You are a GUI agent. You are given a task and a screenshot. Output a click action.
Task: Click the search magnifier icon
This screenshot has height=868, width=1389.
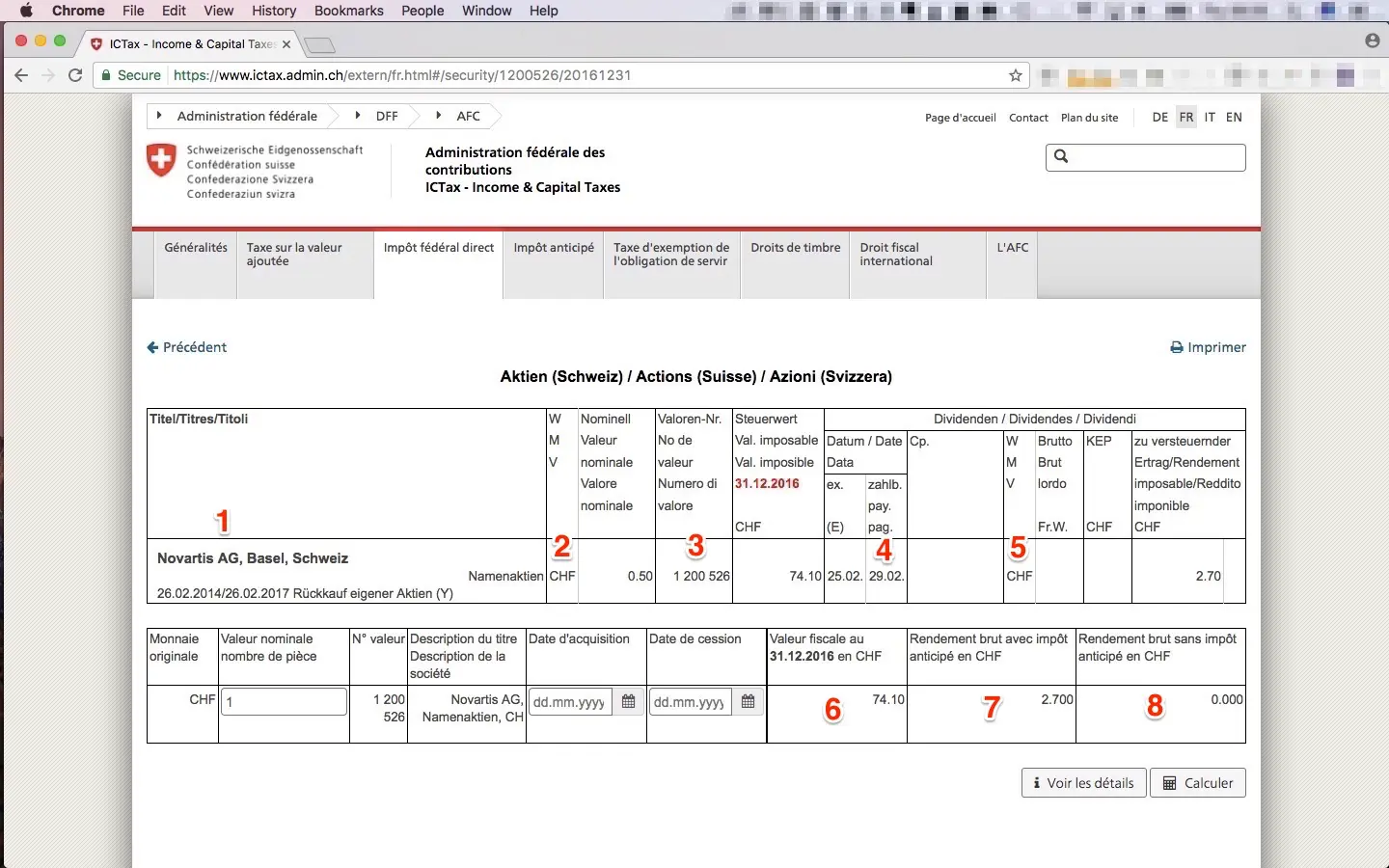coord(1061,156)
